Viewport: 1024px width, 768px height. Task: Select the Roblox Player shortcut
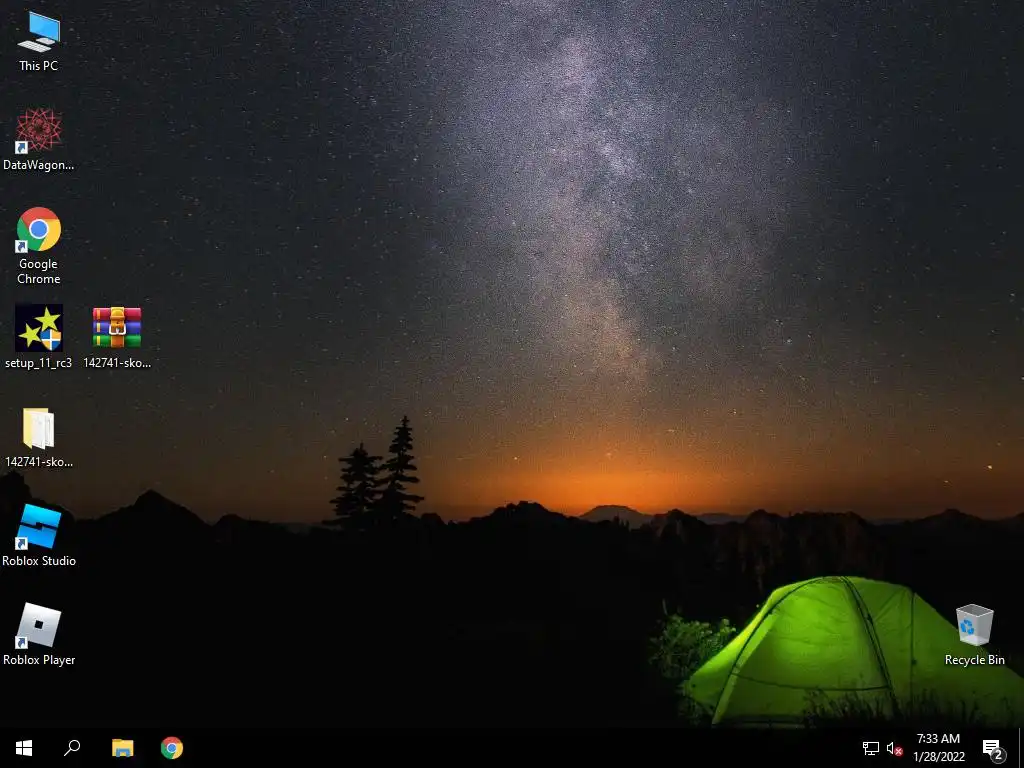click(39, 635)
